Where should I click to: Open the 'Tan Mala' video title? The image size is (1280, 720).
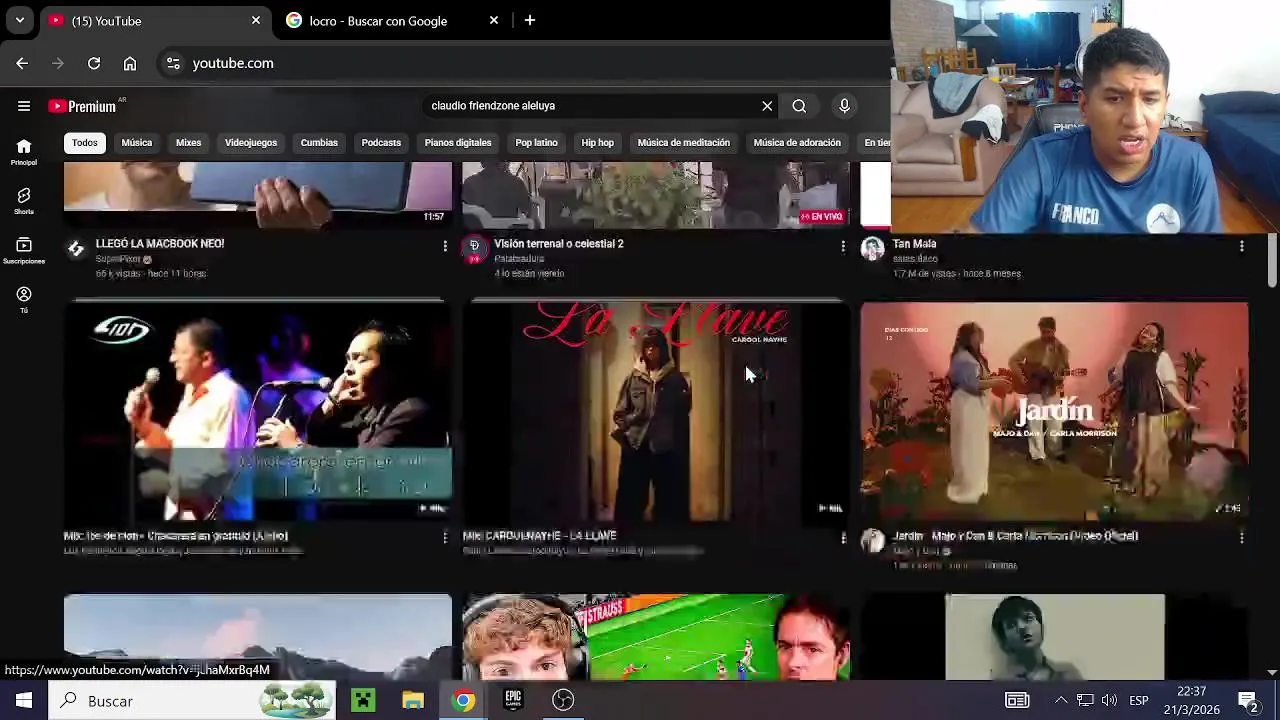pyautogui.click(x=914, y=244)
